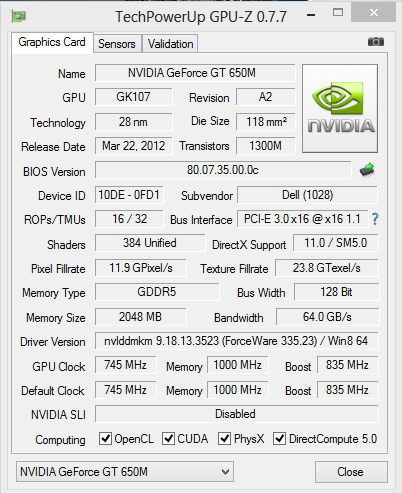Switch to the Validation tab
402x493 pixels.
click(170, 44)
